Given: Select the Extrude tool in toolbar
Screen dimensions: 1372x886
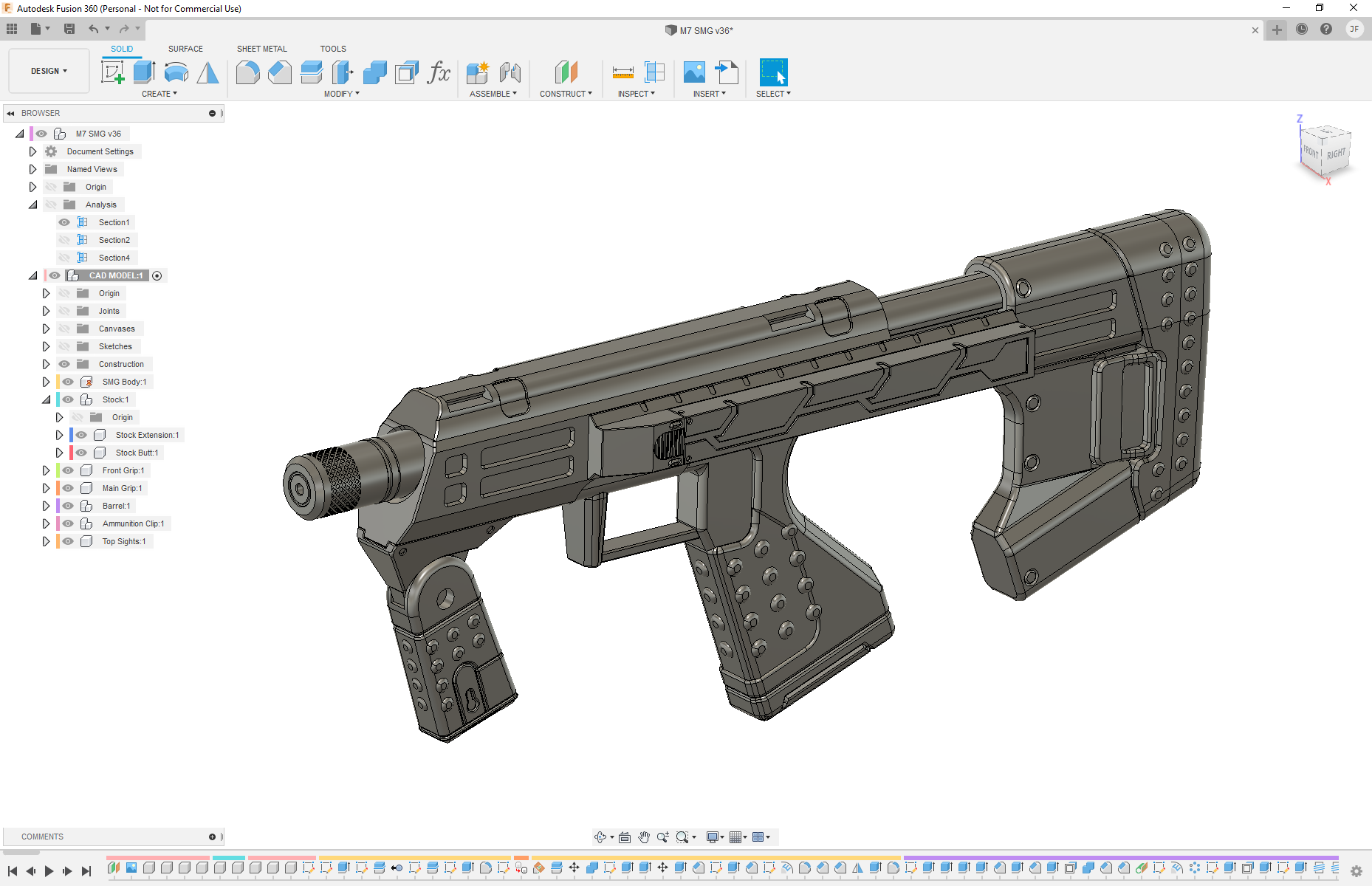Looking at the screenshot, I should click(x=144, y=72).
